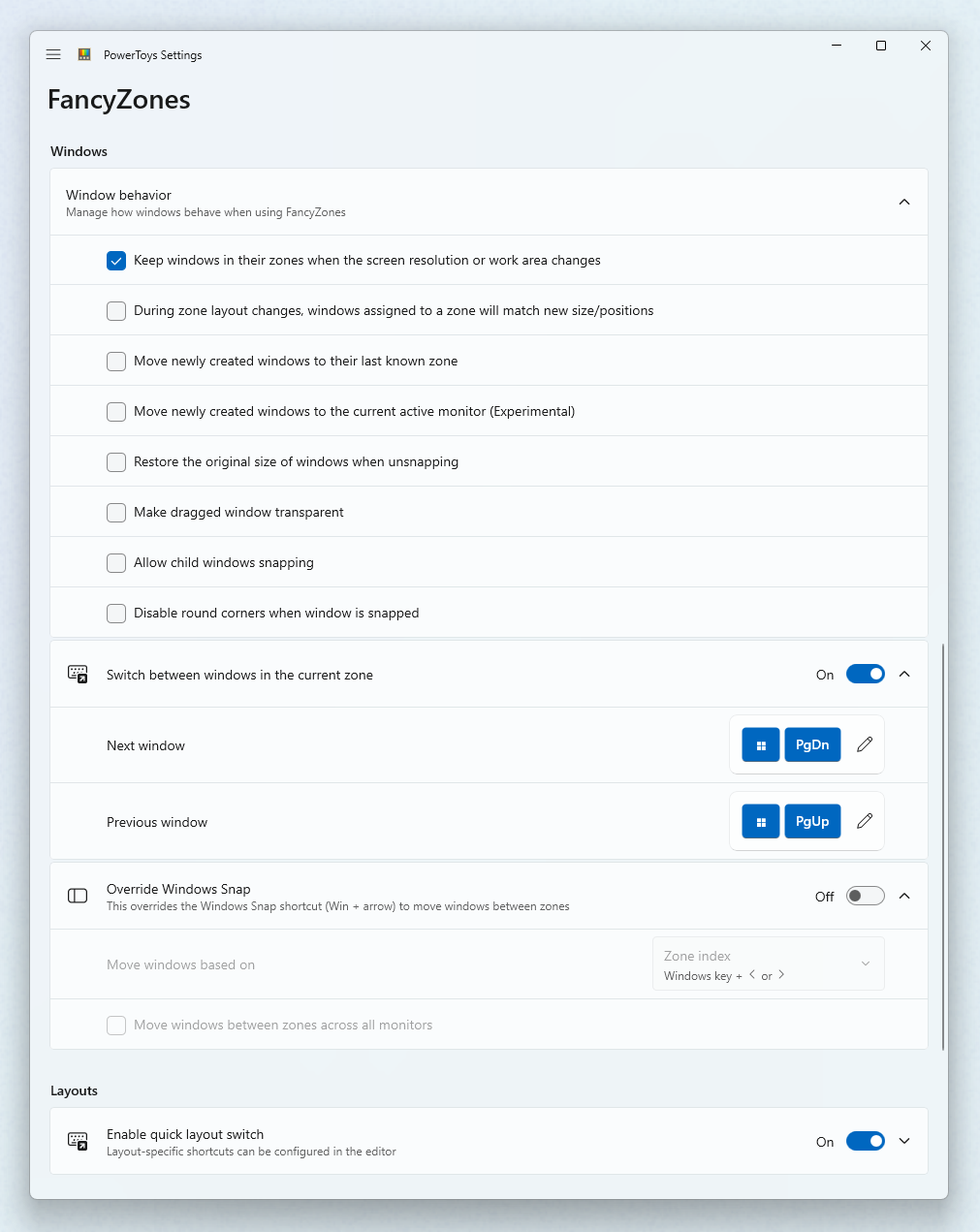Turn on Override Windows Snap
Viewport: 980px width, 1232px height.
[864, 896]
